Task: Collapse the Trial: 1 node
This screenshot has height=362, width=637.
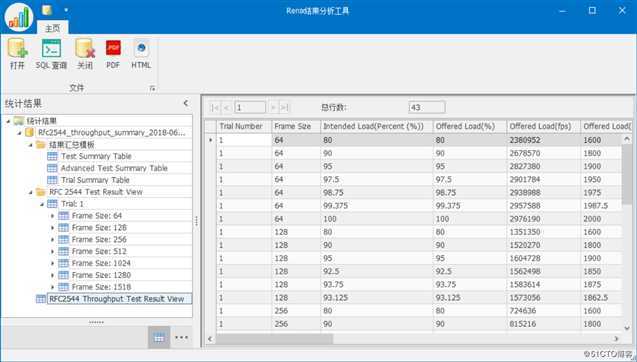Action: pyautogui.click(x=42, y=204)
